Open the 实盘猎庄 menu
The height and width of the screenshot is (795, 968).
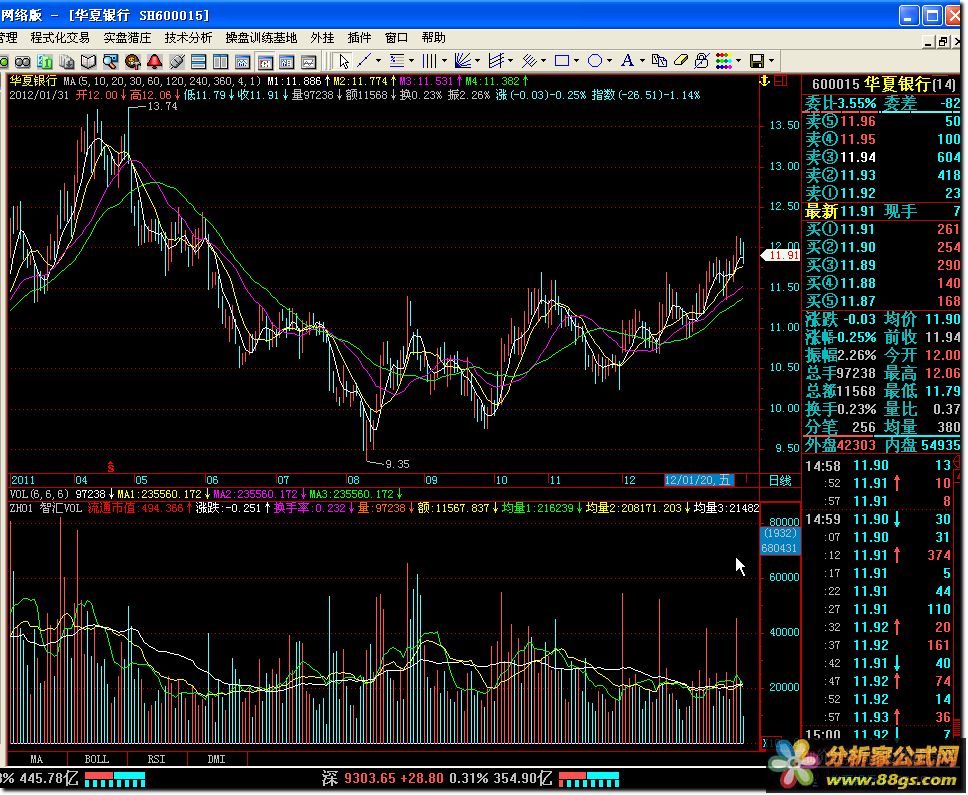127,38
